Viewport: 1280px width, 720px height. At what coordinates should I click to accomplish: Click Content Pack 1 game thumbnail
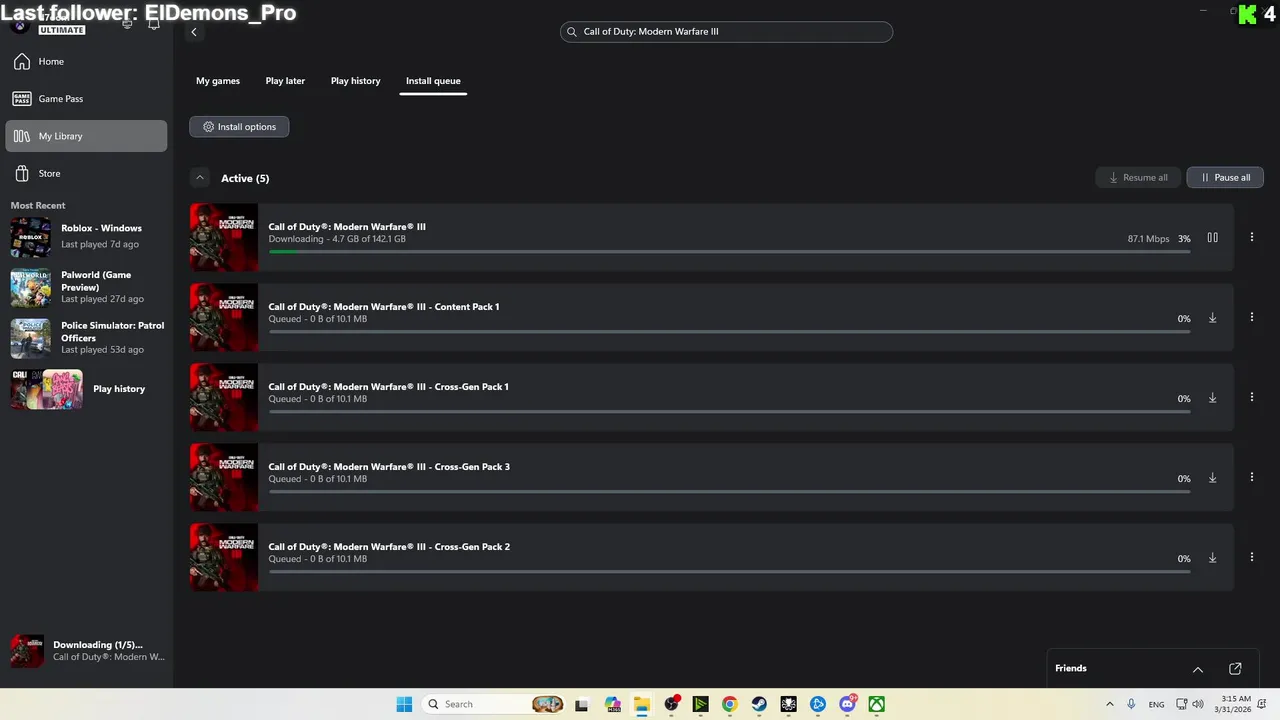point(224,318)
